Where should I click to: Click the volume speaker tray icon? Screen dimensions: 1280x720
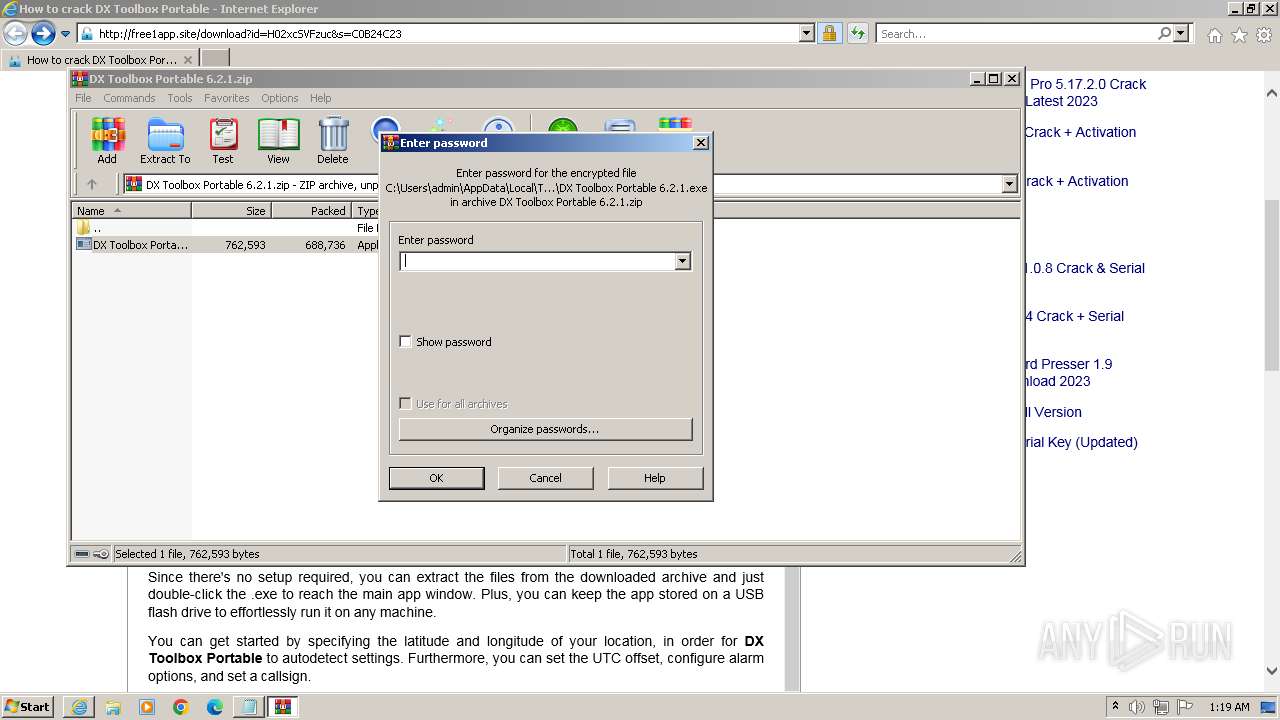click(x=1137, y=707)
